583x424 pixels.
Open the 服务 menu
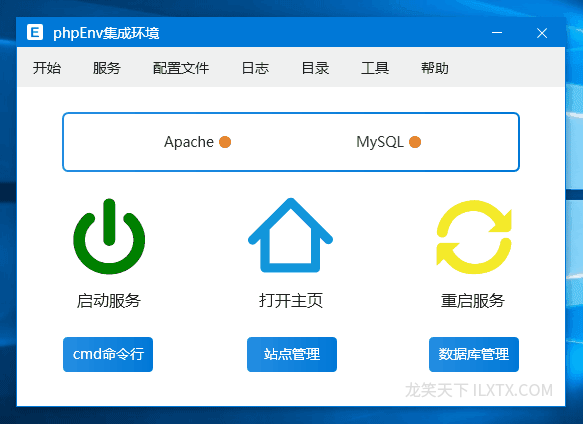coord(107,68)
